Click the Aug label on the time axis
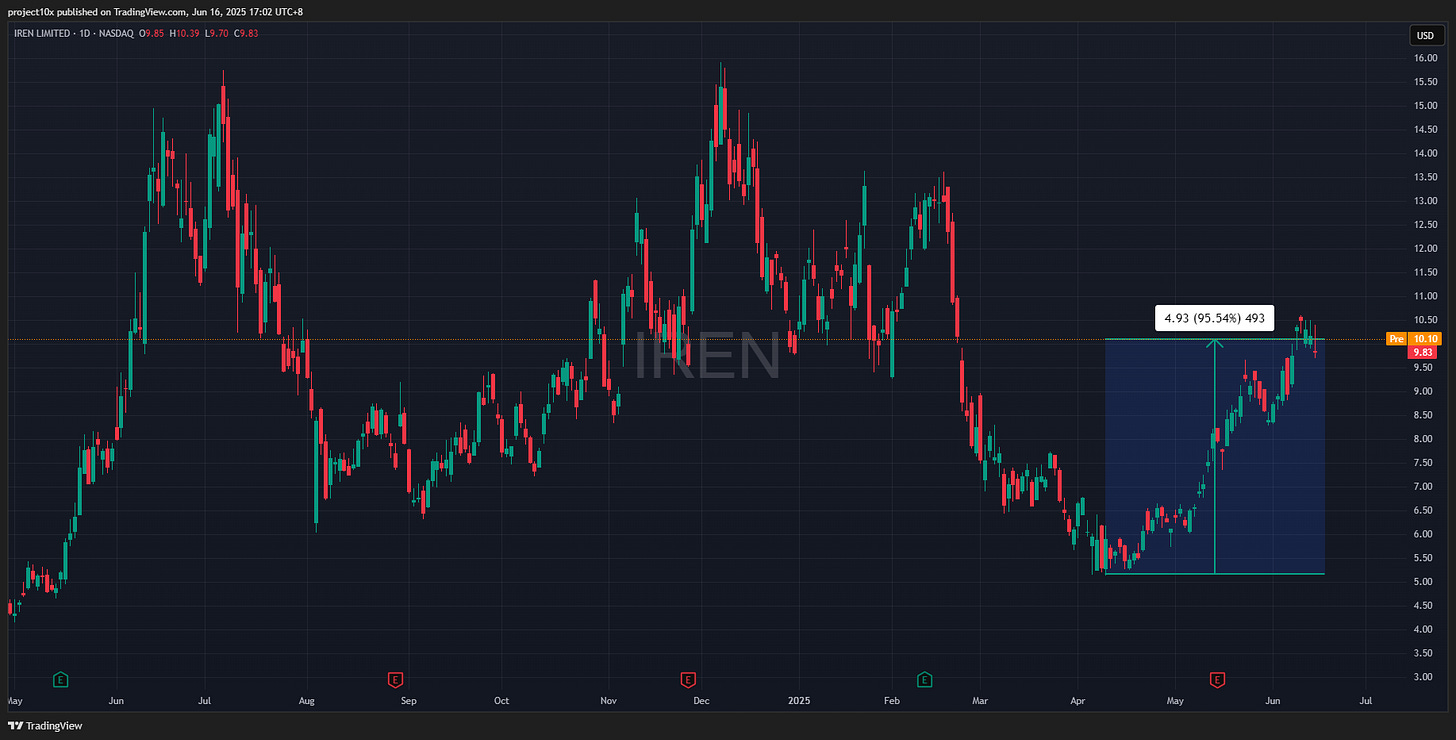The height and width of the screenshot is (740, 1456). (308, 702)
